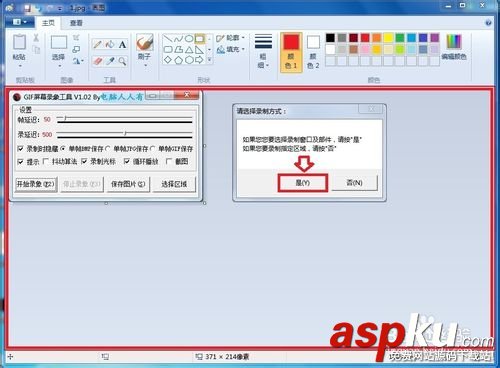Pick the green color swatch
The height and width of the screenshot is (368, 500).
tap(400, 38)
